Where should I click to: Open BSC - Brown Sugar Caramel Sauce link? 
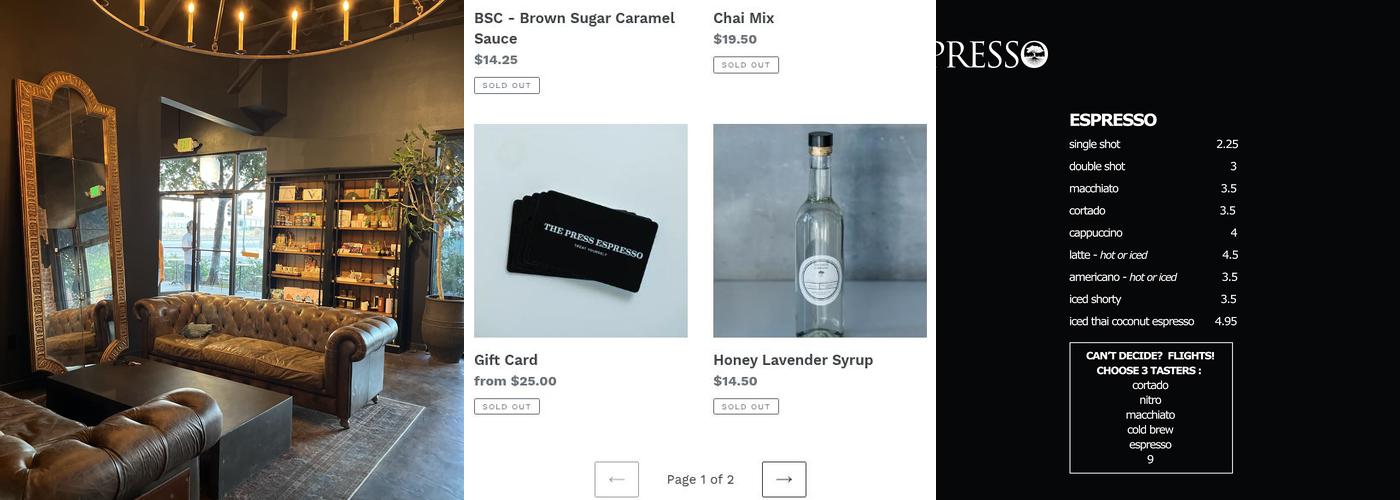point(574,28)
